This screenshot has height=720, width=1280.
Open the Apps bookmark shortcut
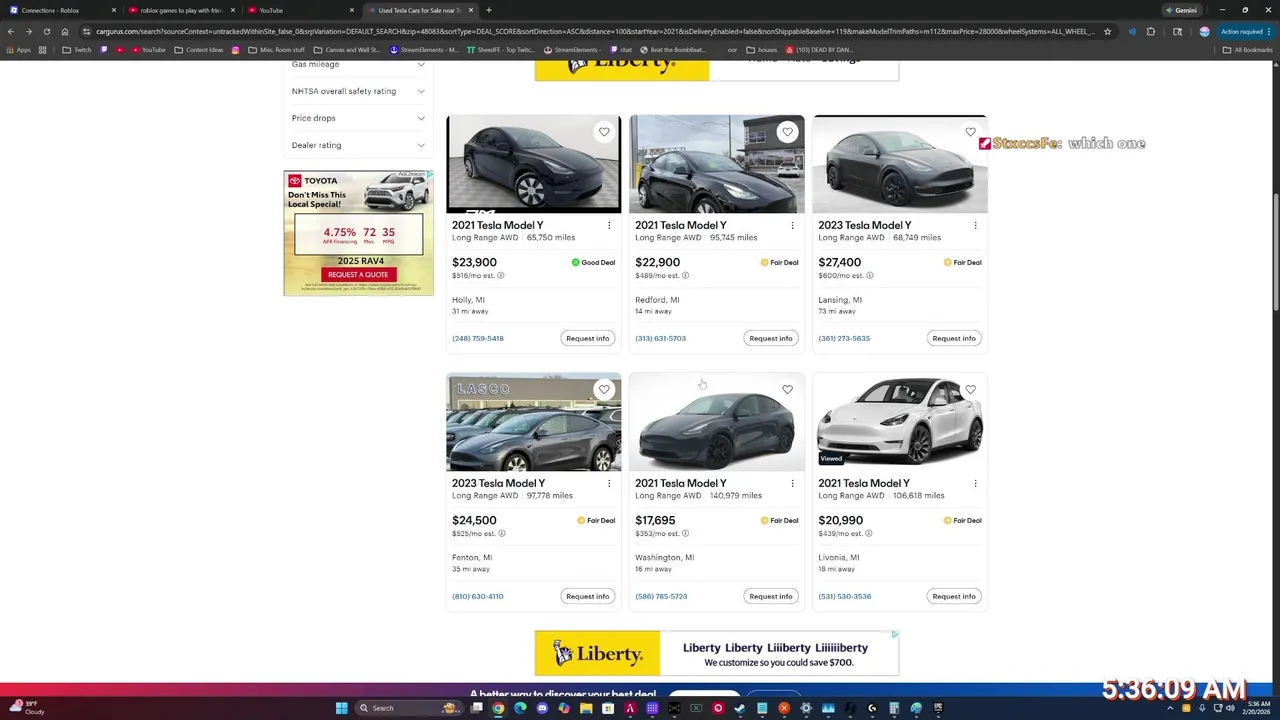coord(19,49)
